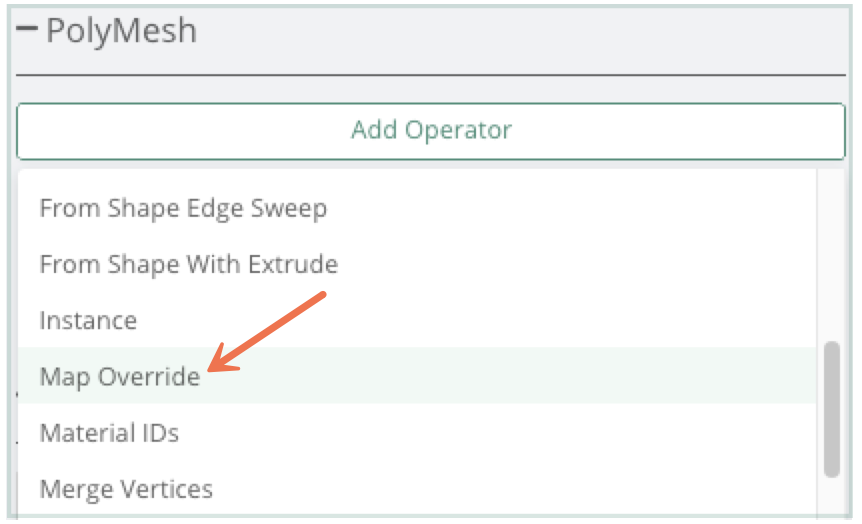The width and height of the screenshot is (862, 524).
Task: Add the Edge Sweep shape operator
Action: point(183,209)
